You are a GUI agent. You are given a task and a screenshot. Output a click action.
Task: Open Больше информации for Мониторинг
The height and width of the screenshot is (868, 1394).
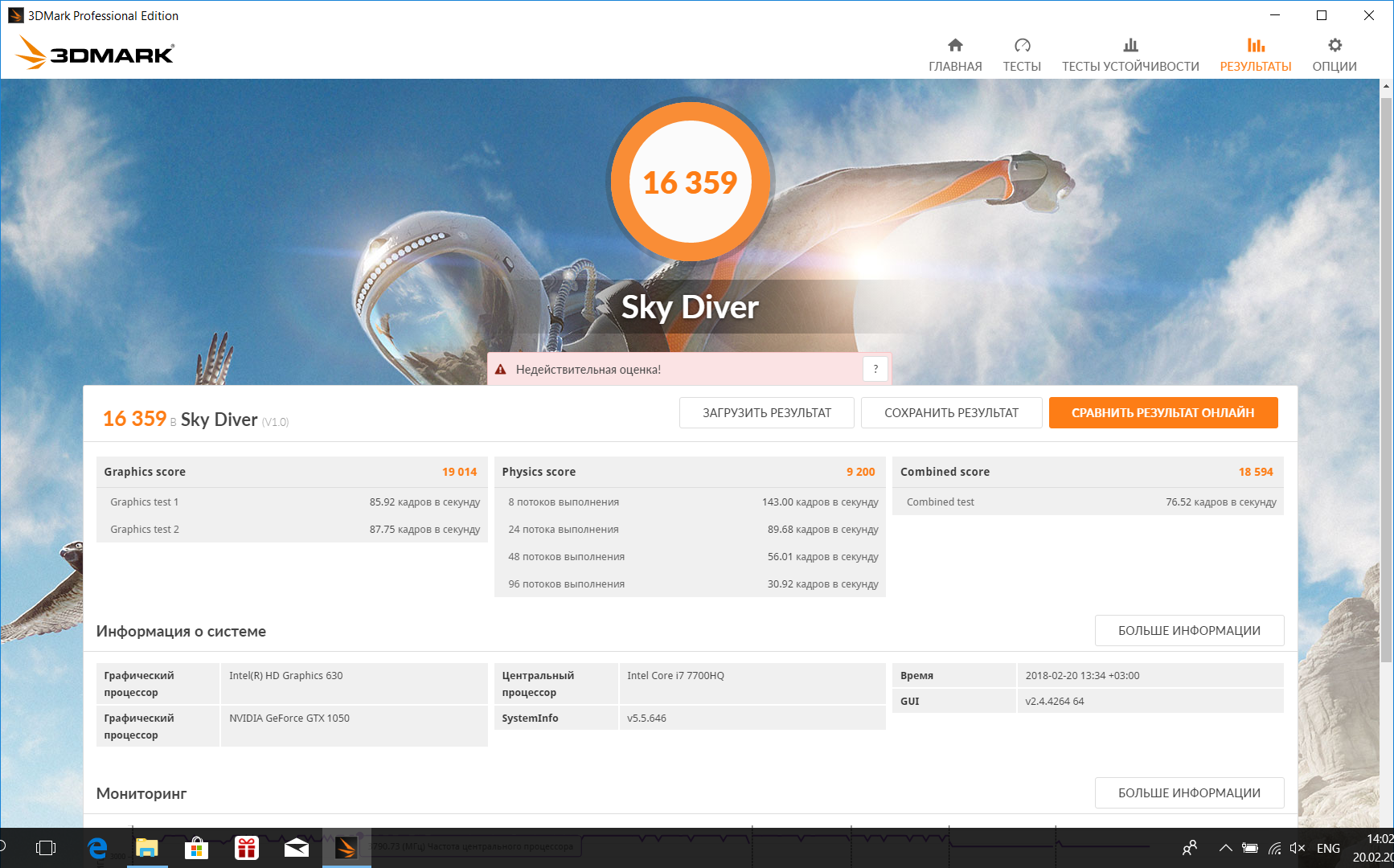pyautogui.click(x=1189, y=793)
